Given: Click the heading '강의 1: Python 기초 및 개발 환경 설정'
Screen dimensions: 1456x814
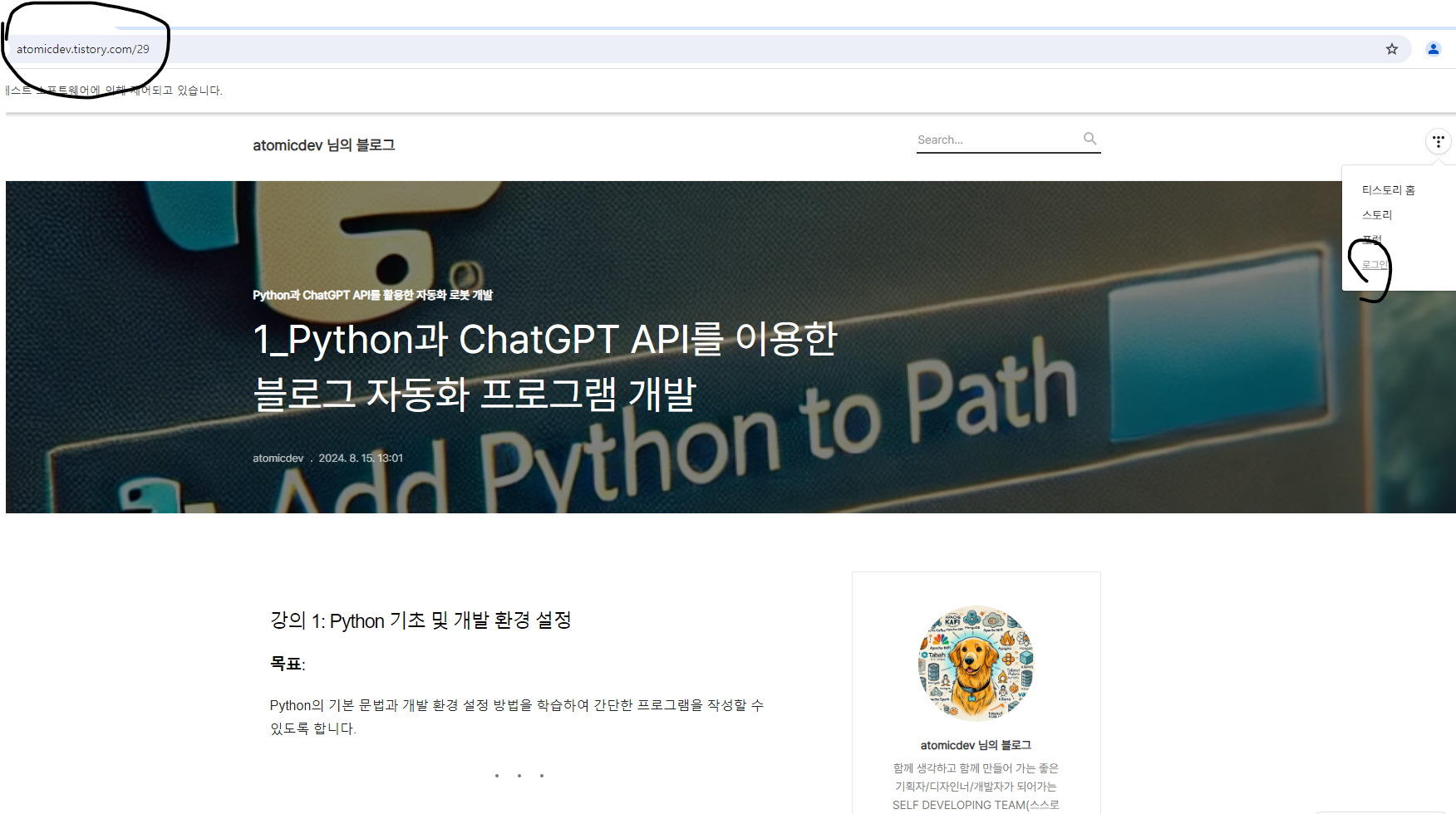Looking at the screenshot, I should [x=421, y=620].
